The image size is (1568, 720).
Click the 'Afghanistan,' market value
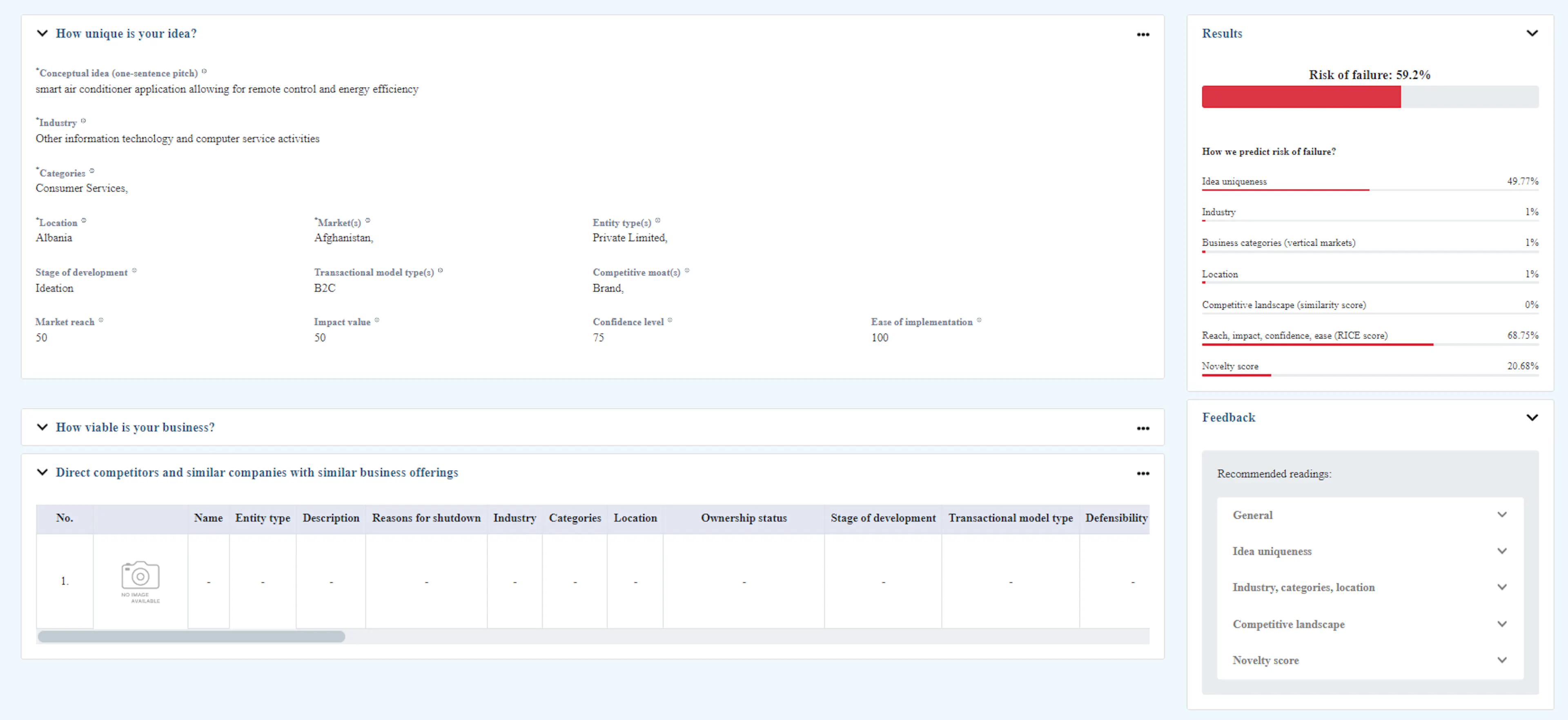(x=343, y=238)
